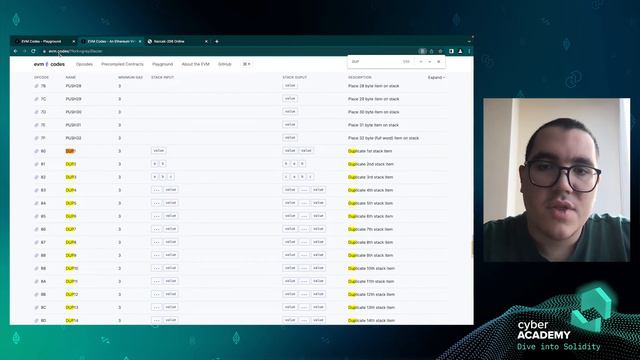Close the find-in-page bar
The height and width of the screenshot is (360, 640).
[x=439, y=62]
